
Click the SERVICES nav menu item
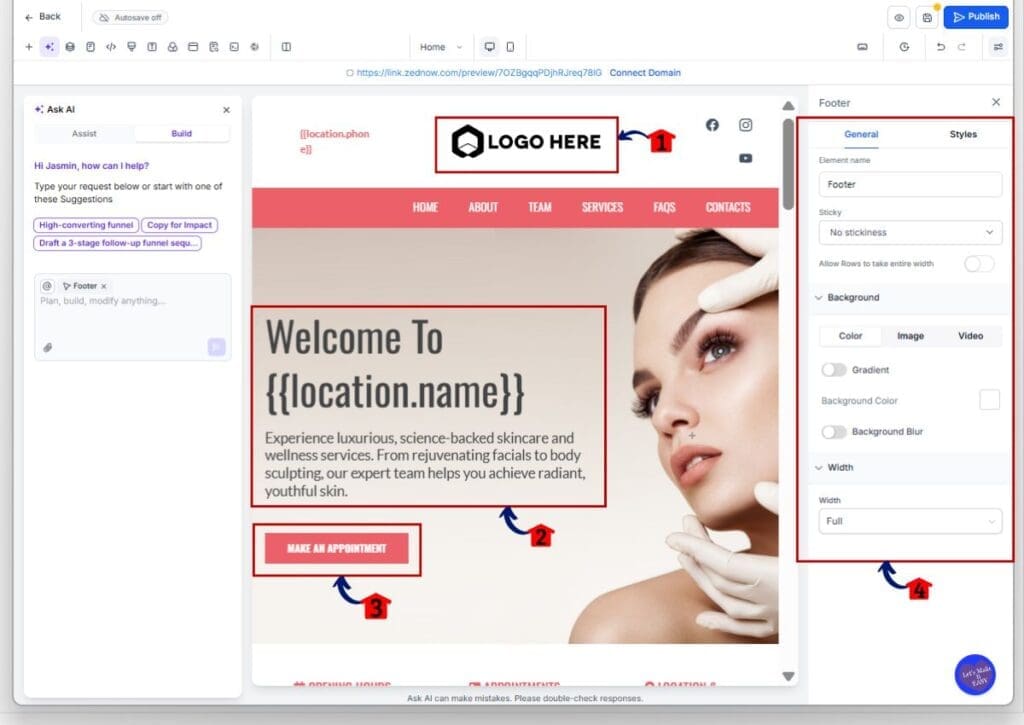point(602,207)
